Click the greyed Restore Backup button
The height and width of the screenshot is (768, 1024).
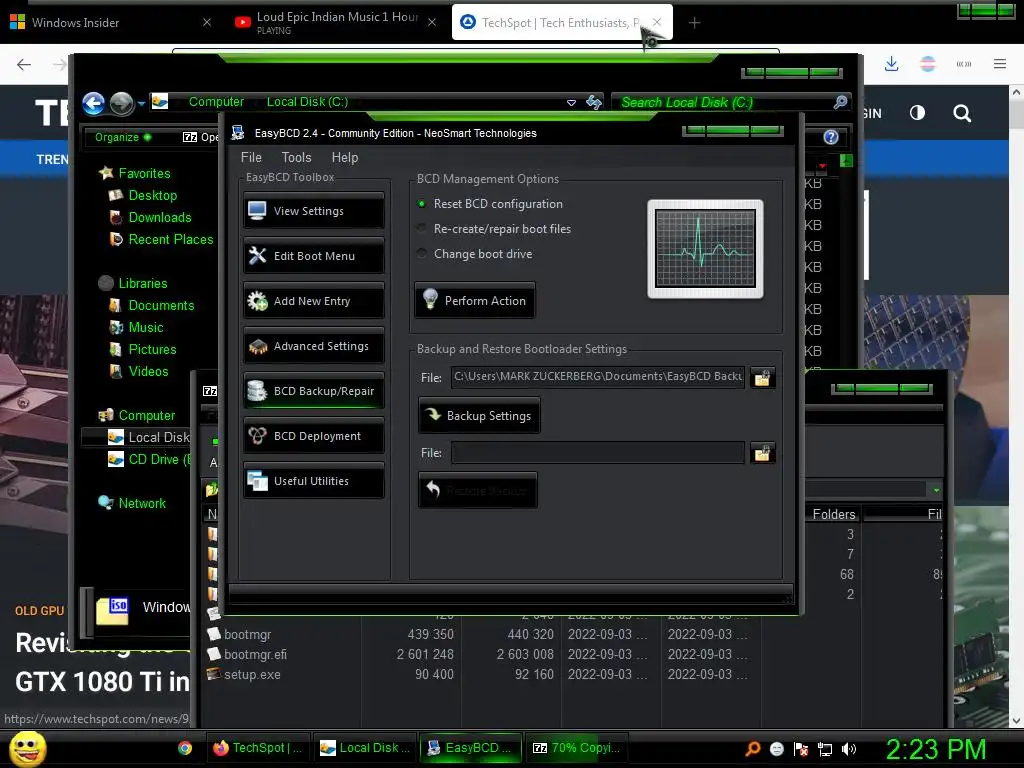478,490
